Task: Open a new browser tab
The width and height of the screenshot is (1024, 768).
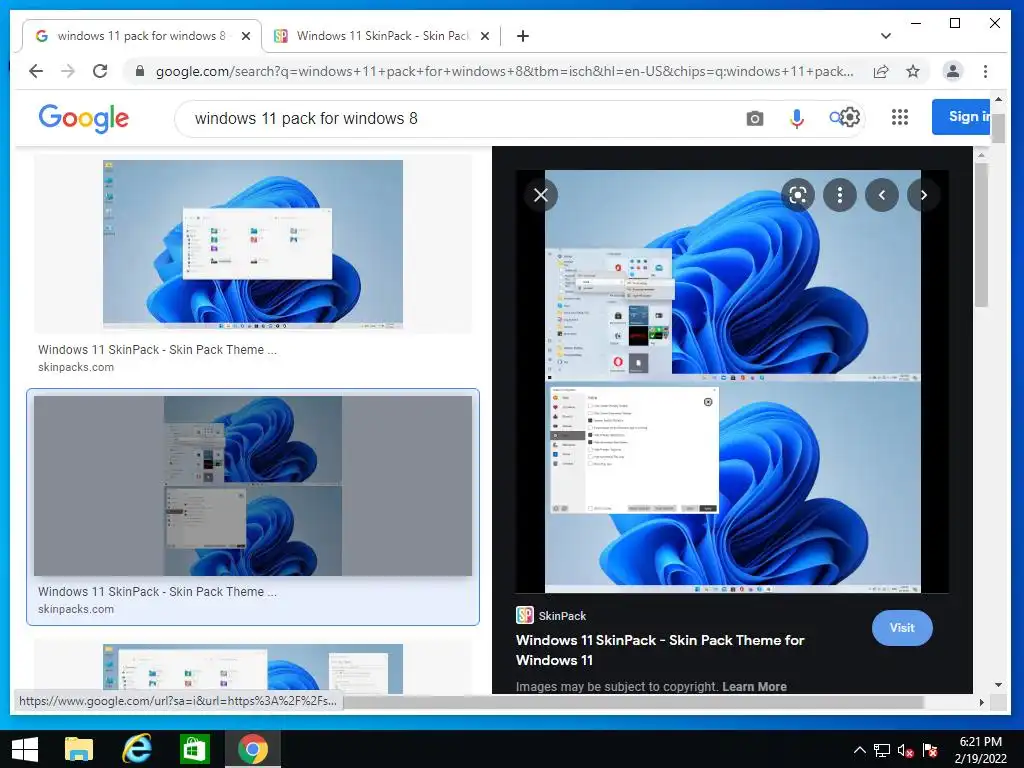Action: click(522, 36)
